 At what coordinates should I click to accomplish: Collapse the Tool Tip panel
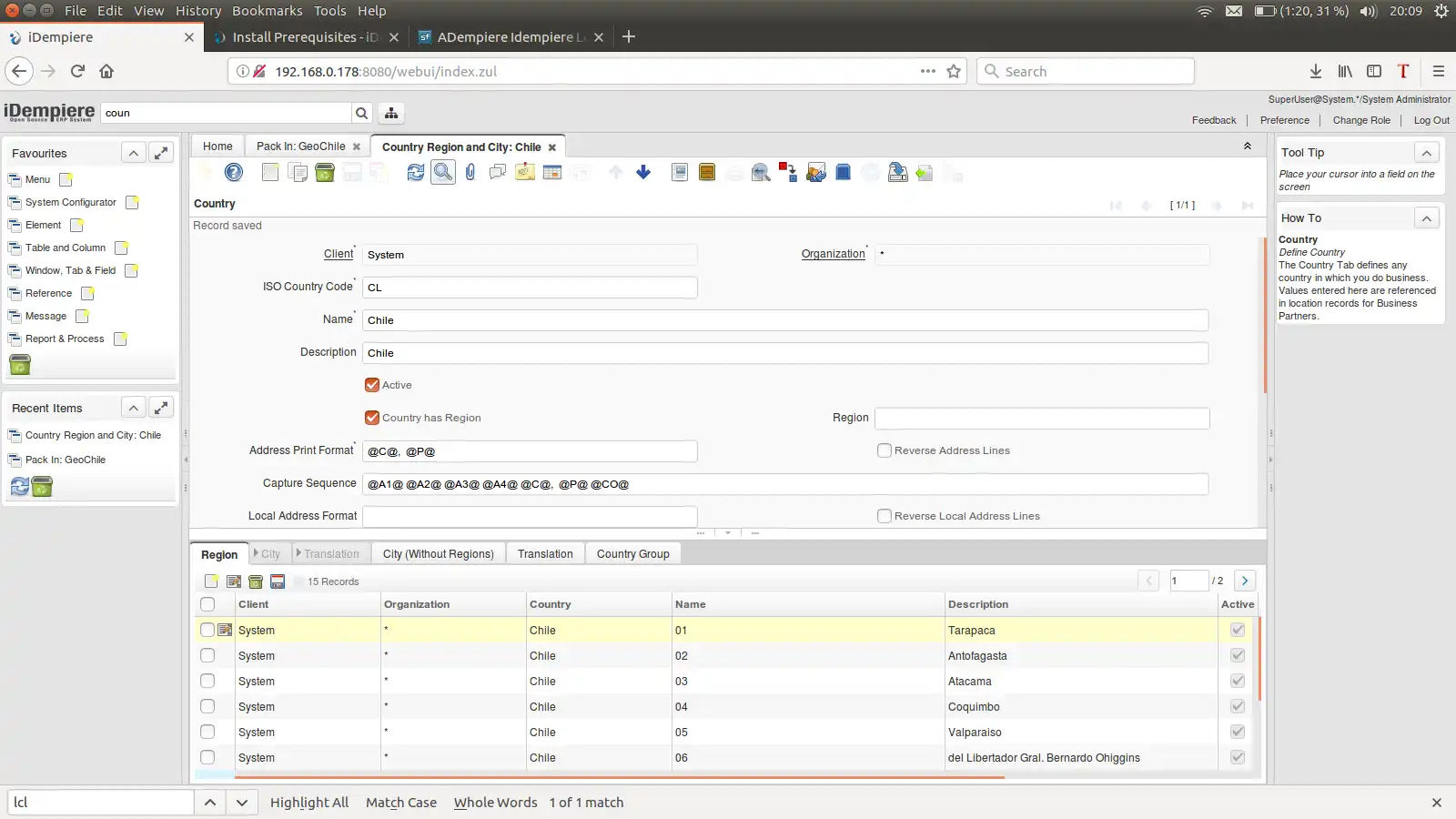pyautogui.click(x=1427, y=152)
